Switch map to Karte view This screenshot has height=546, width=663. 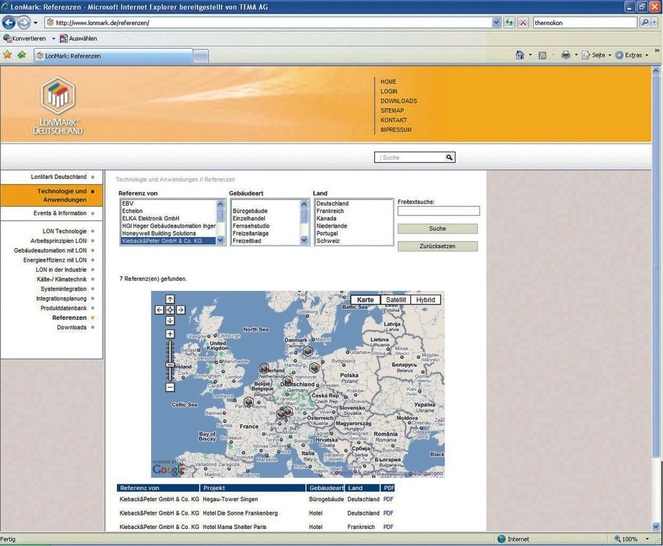coord(366,299)
